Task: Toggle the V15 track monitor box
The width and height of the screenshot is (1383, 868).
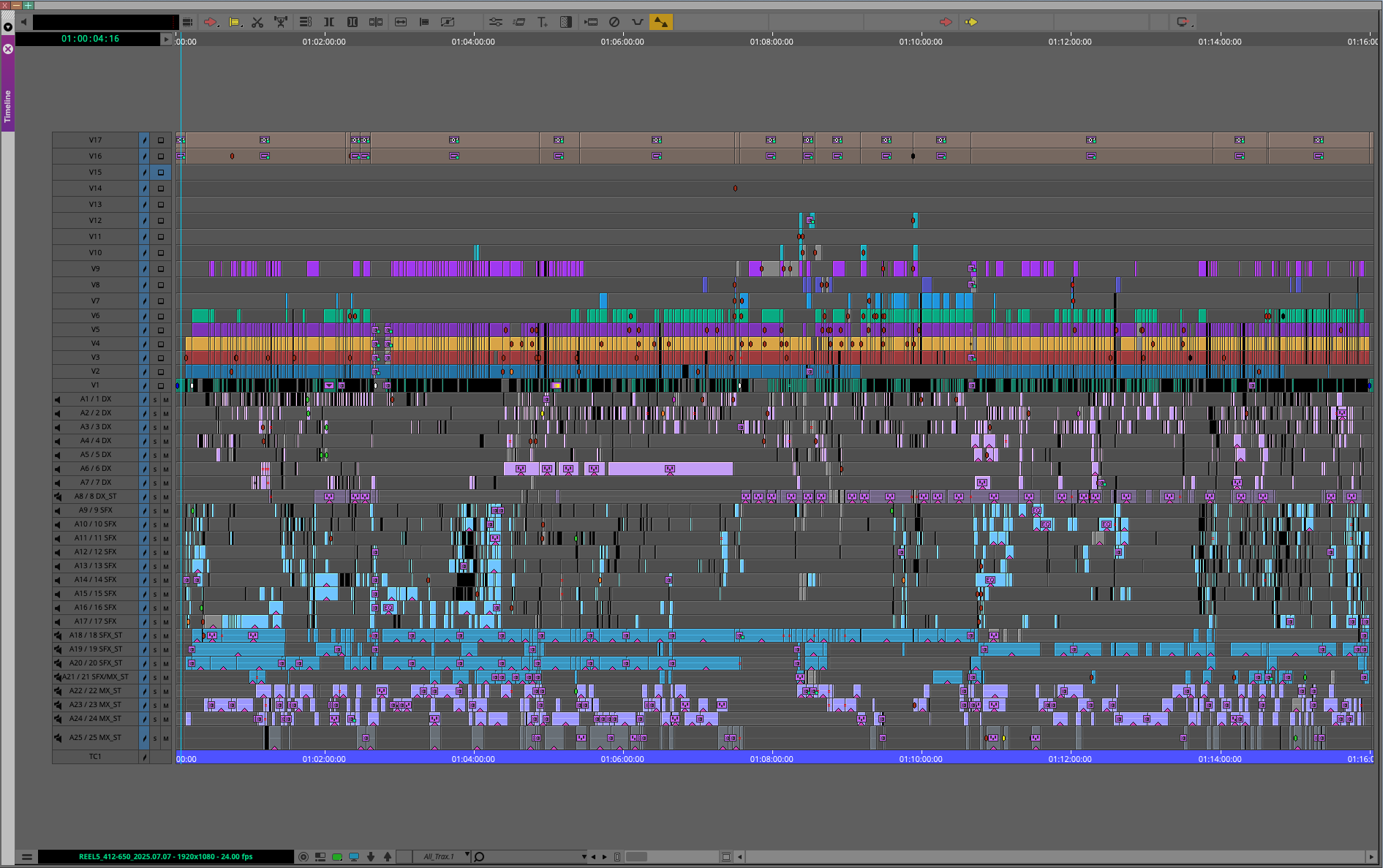Action: pyautogui.click(x=161, y=173)
